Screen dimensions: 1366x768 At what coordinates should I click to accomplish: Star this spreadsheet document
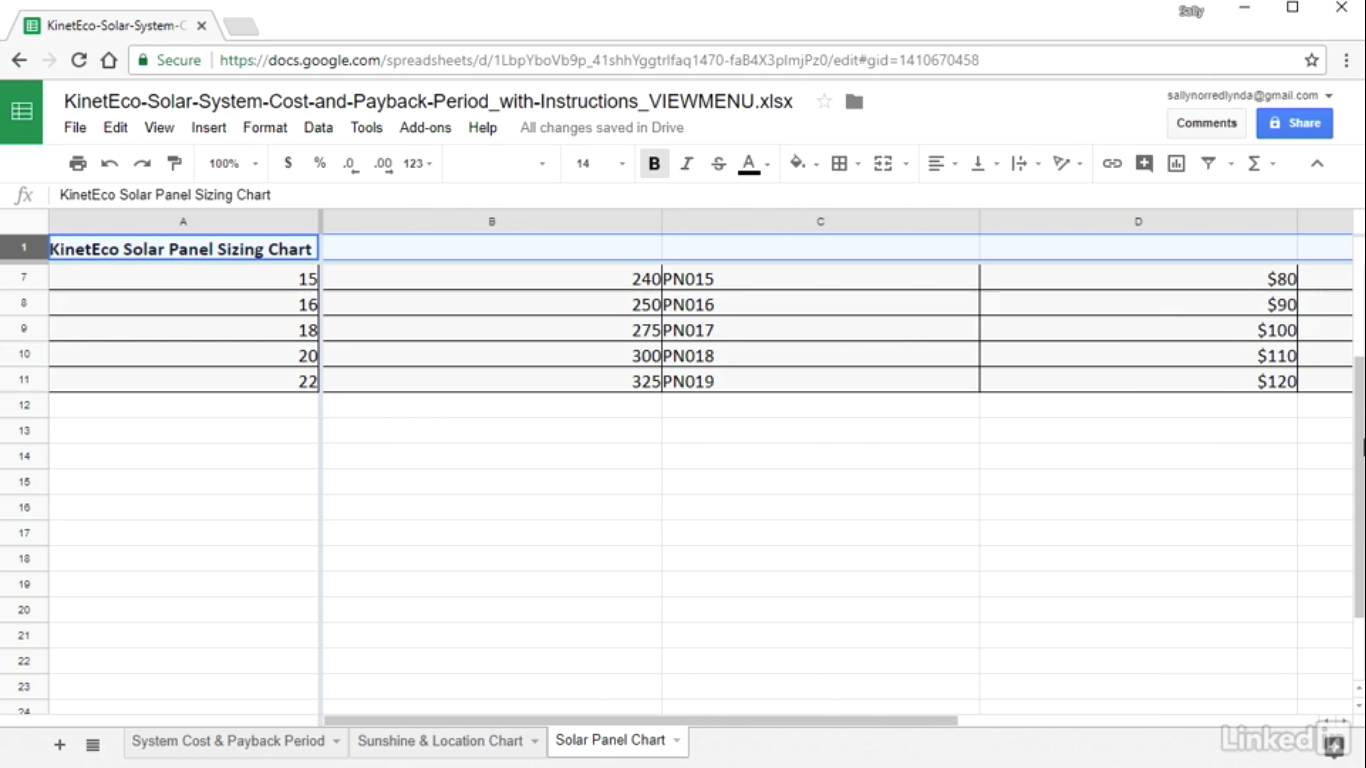[824, 101]
